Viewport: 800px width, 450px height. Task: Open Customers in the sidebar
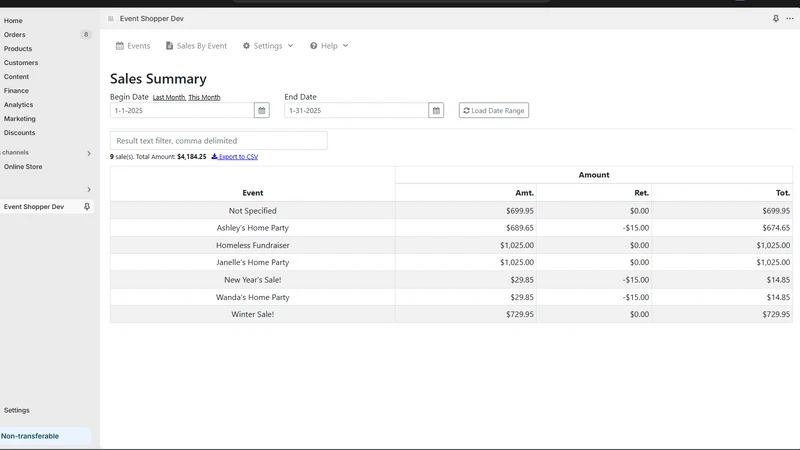[21, 63]
